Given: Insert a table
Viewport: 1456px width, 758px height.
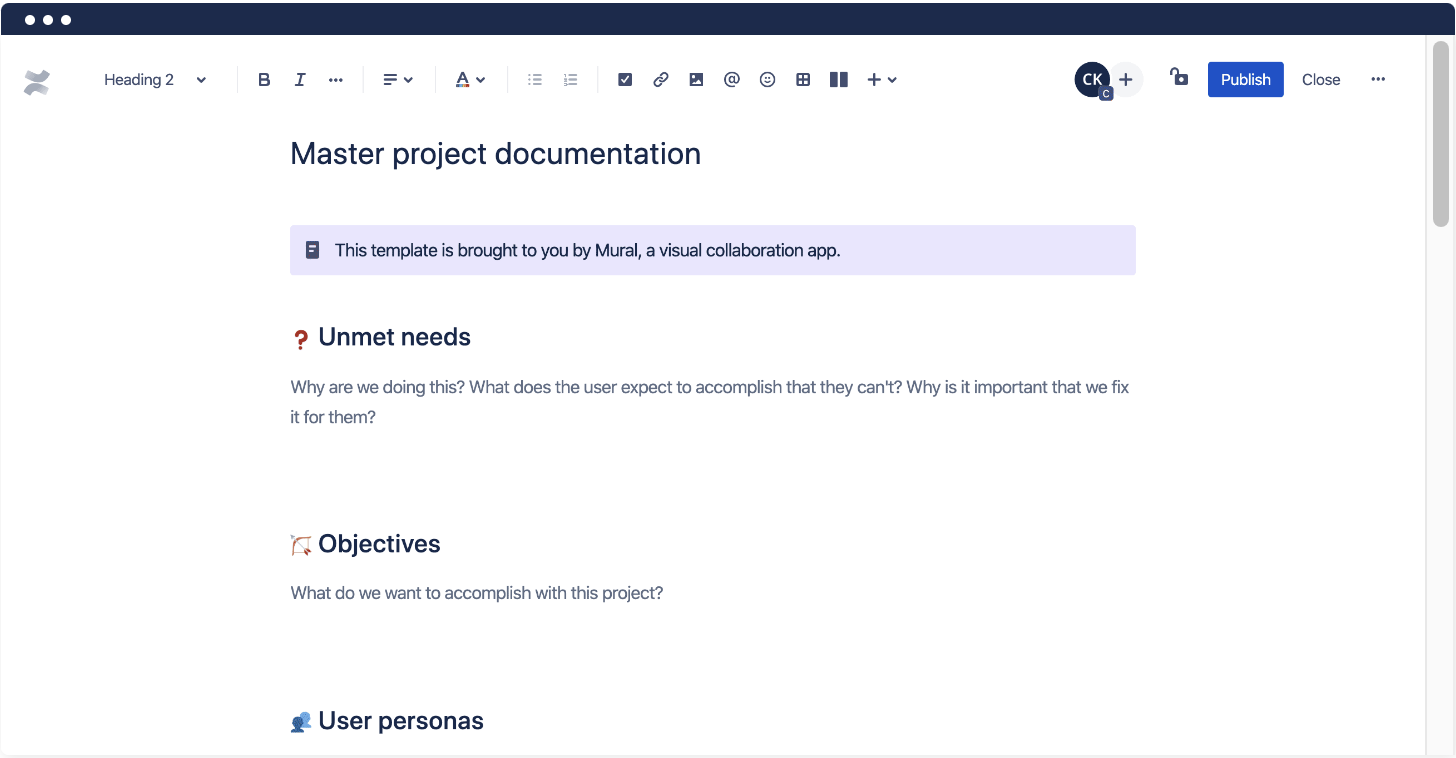Looking at the screenshot, I should point(803,79).
